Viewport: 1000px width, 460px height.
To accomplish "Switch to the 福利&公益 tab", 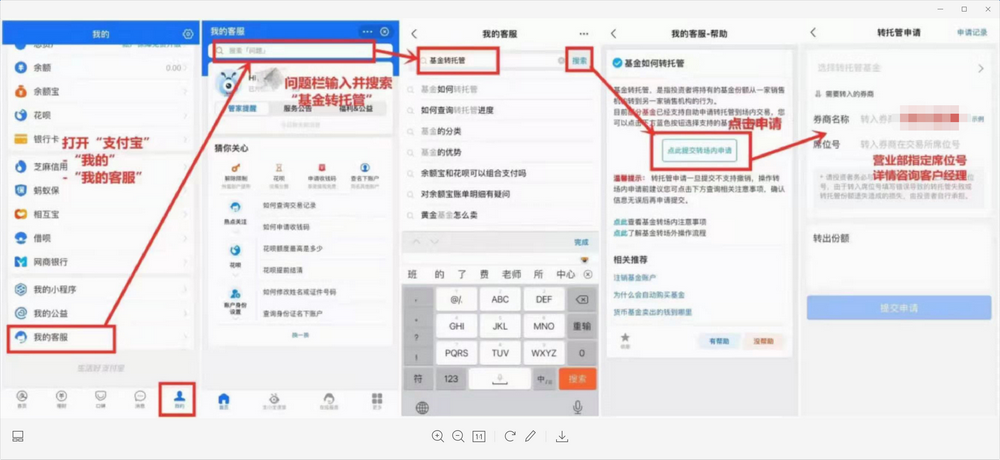I will tap(354, 108).
